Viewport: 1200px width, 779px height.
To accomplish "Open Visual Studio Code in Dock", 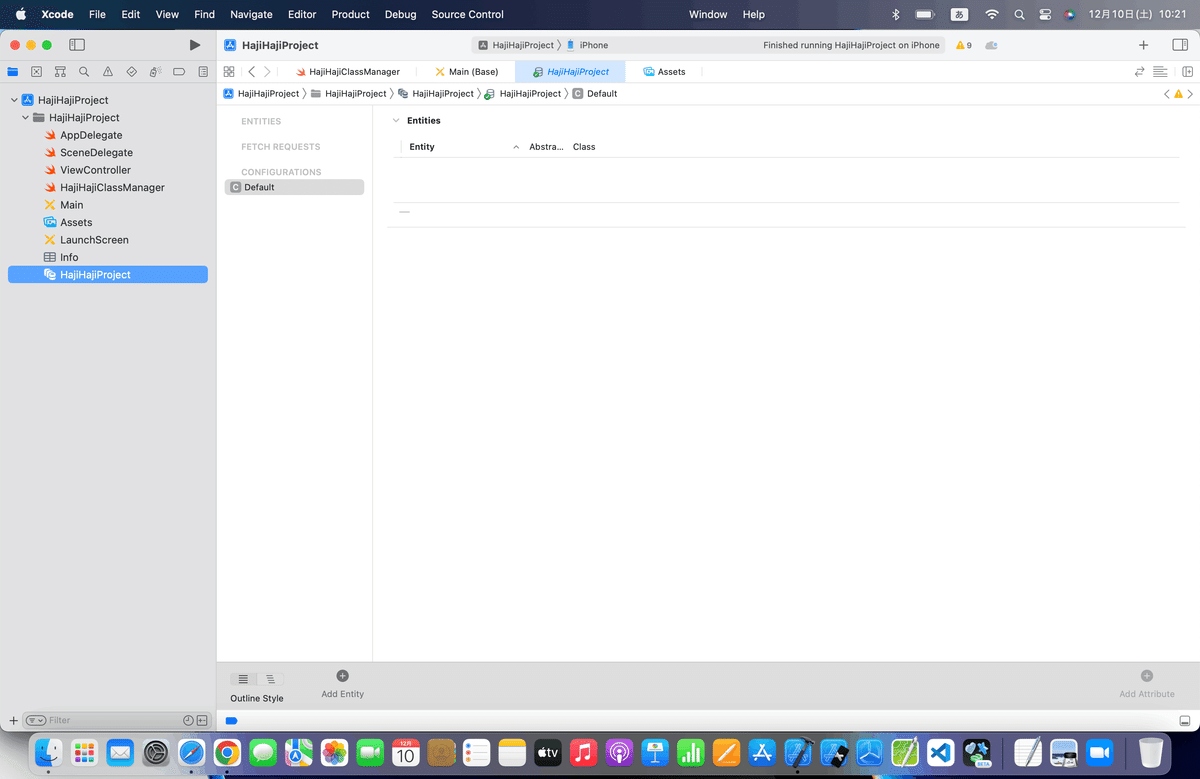I will tap(940, 752).
